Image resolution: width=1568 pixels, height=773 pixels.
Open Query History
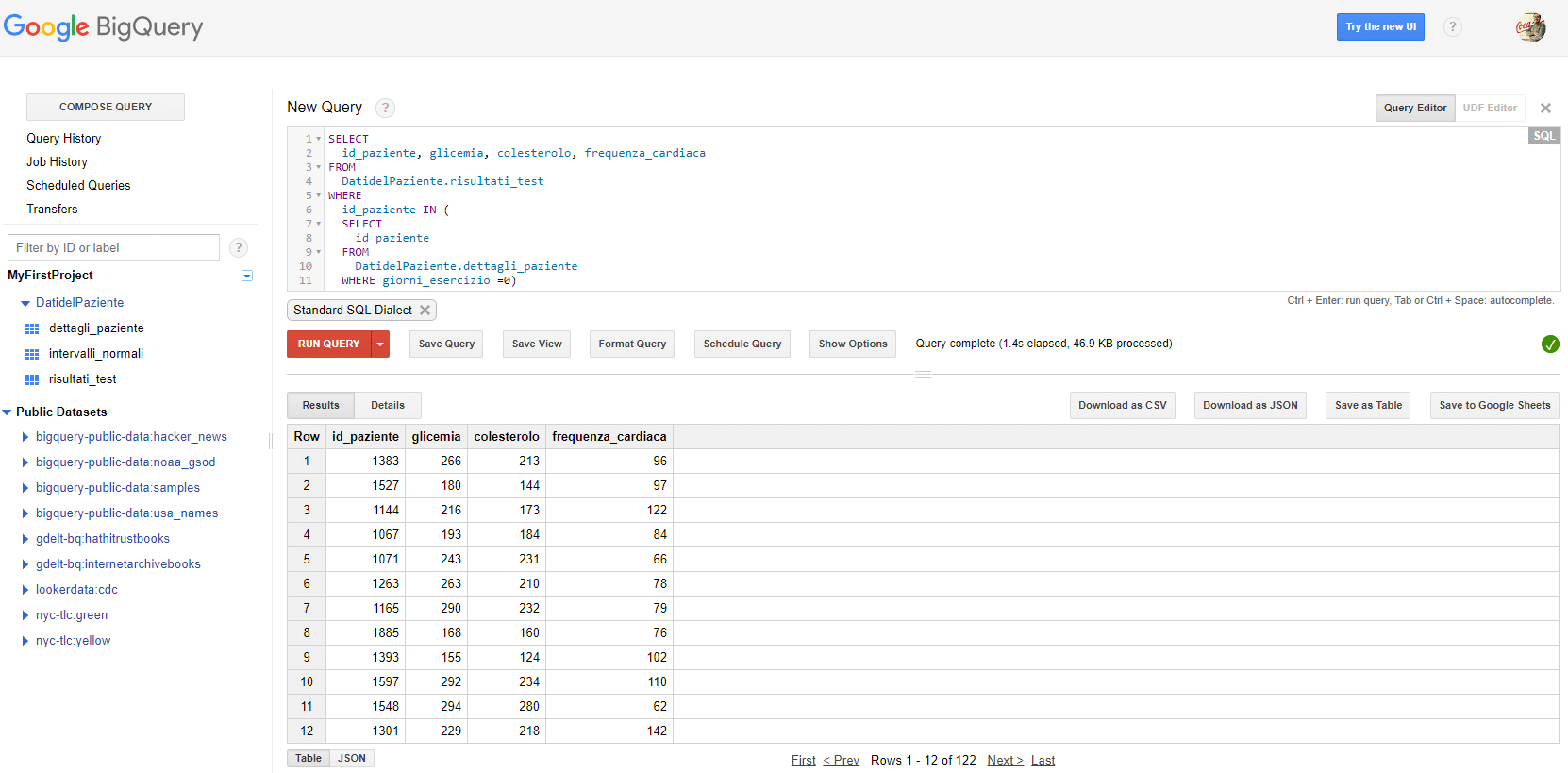pos(64,139)
